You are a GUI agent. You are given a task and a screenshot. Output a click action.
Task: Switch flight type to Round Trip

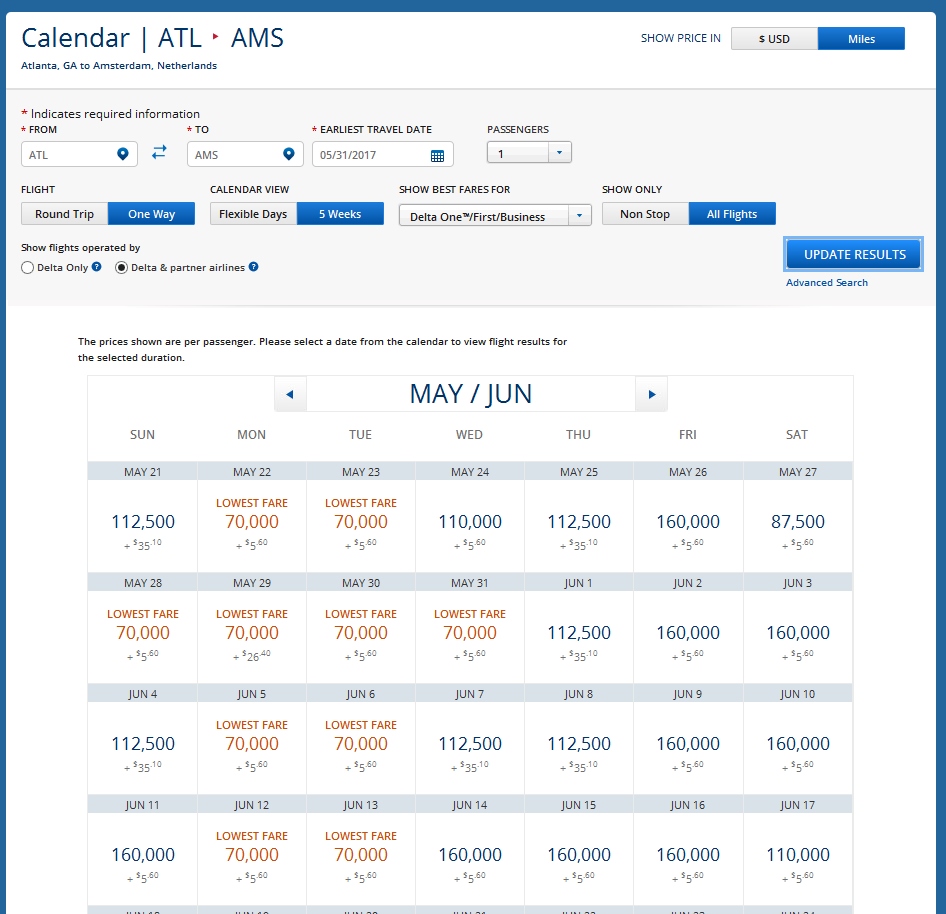[64, 213]
